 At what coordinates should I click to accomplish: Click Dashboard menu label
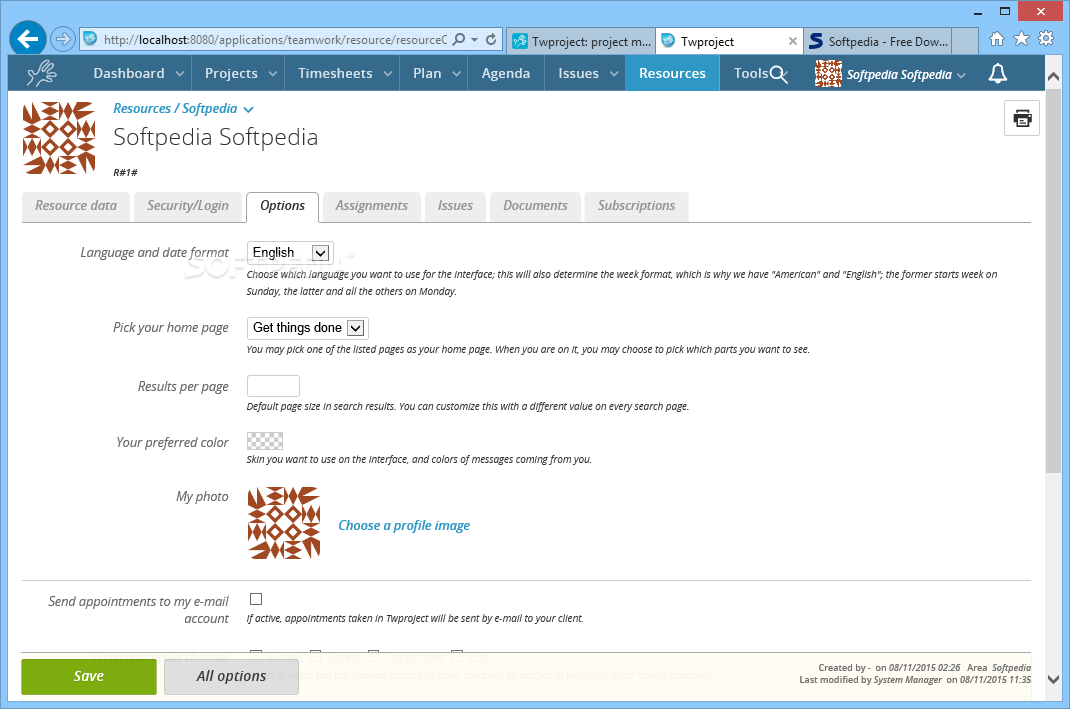pyautogui.click(x=129, y=74)
